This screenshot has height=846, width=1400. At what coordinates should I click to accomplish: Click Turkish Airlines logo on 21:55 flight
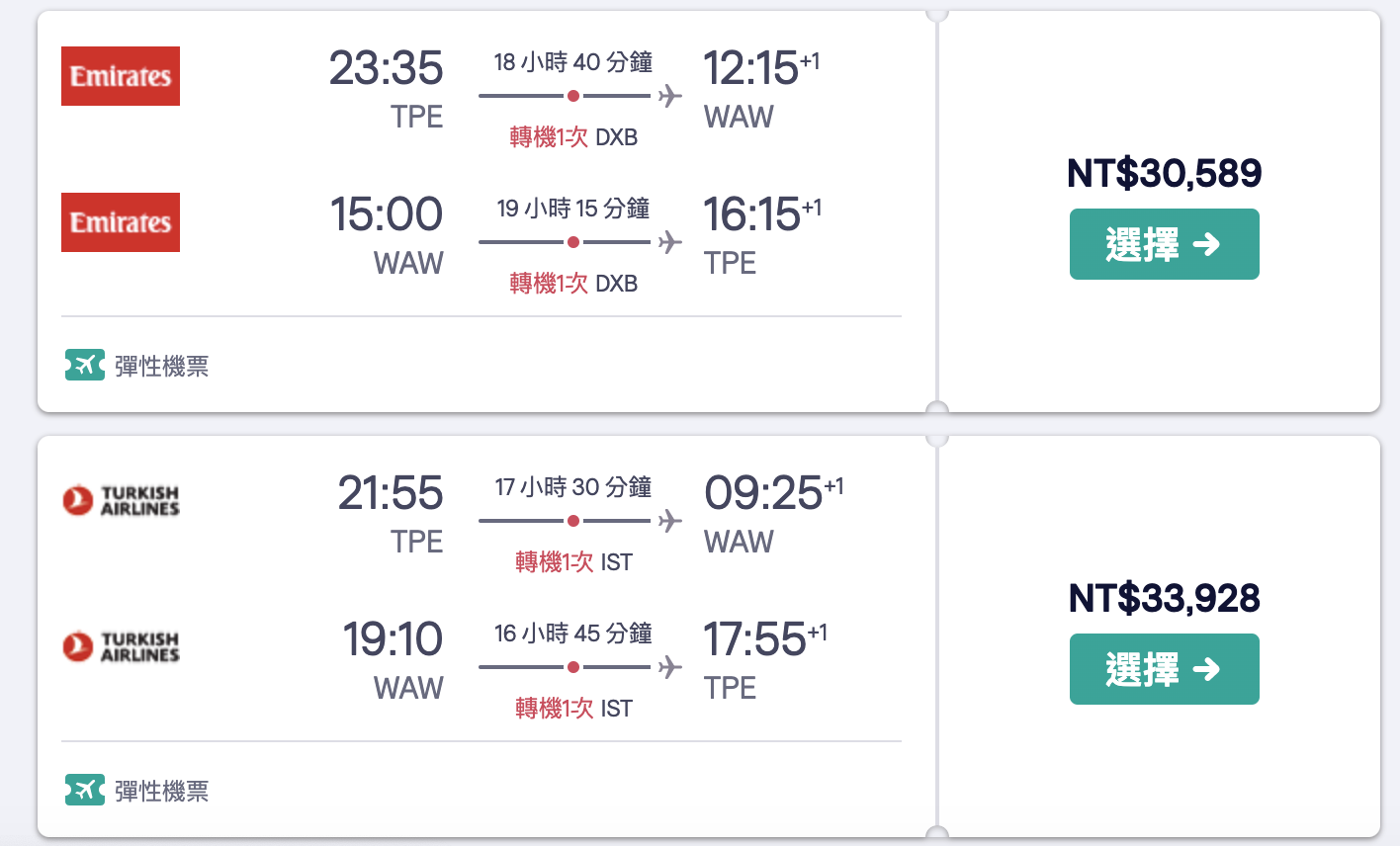click(121, 500)
